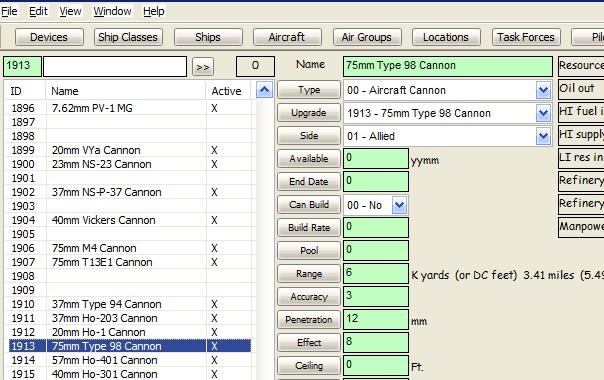Switch to the Task Forces section
The width and height of the screenshot is (604, 380).
point(526,37)
